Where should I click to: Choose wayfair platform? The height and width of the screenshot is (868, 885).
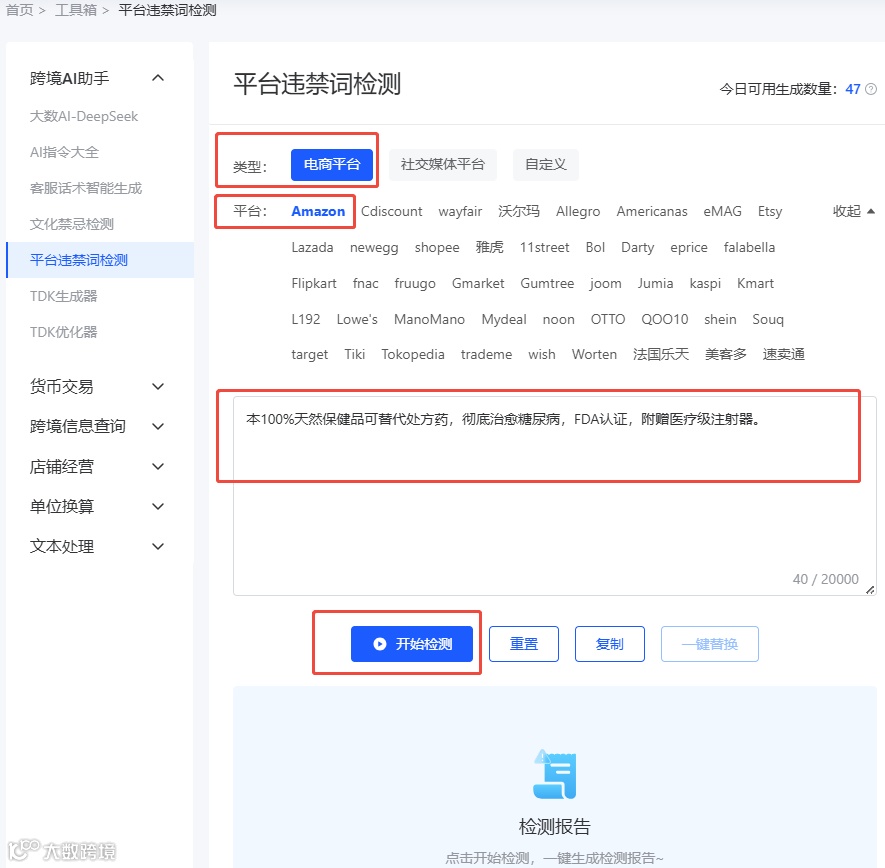[x=460, y=212]
